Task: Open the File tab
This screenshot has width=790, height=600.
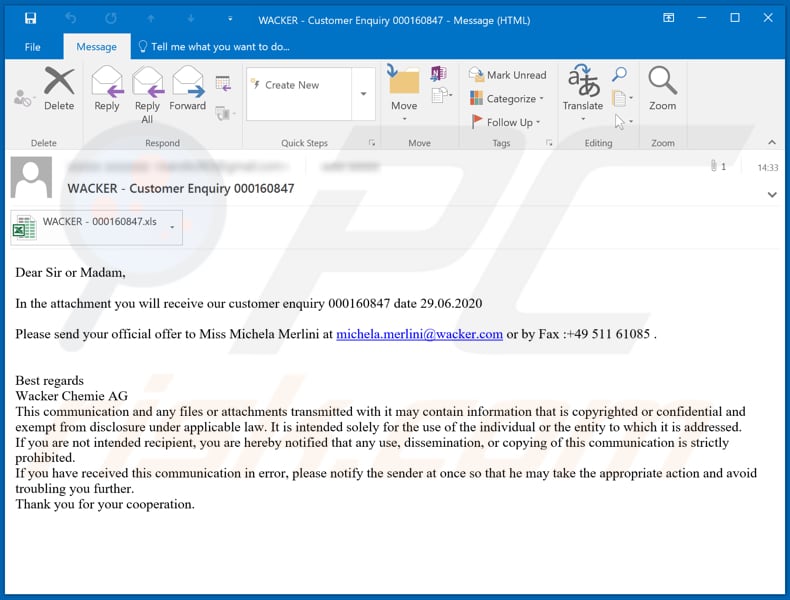Action: (x=32, y=47)
